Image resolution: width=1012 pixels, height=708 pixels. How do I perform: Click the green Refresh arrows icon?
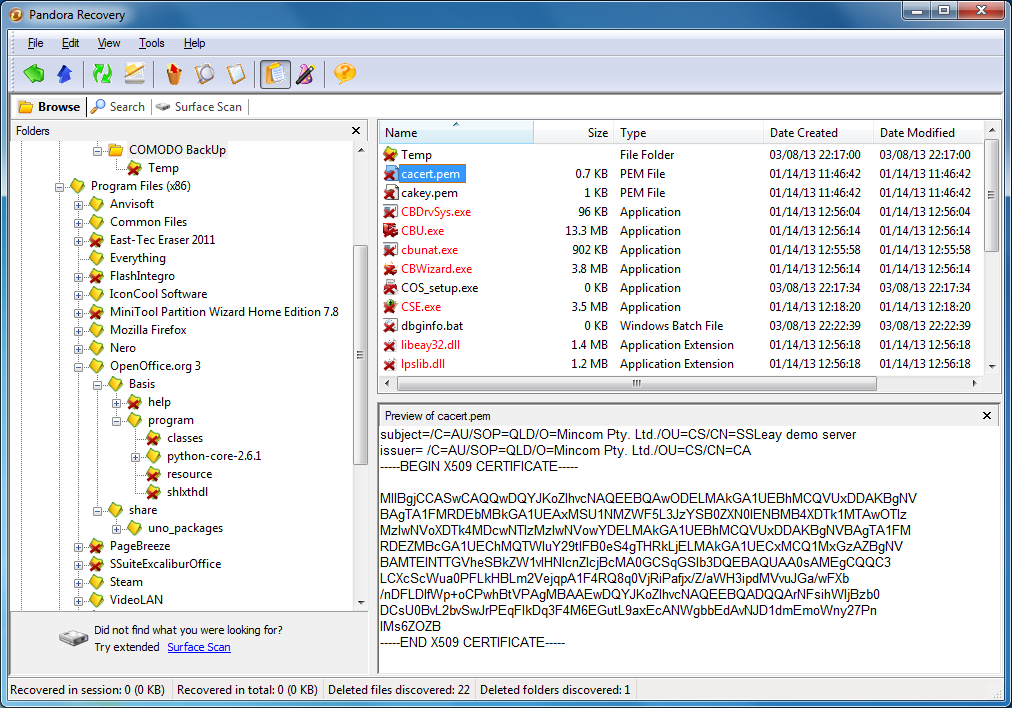[102, 73]
